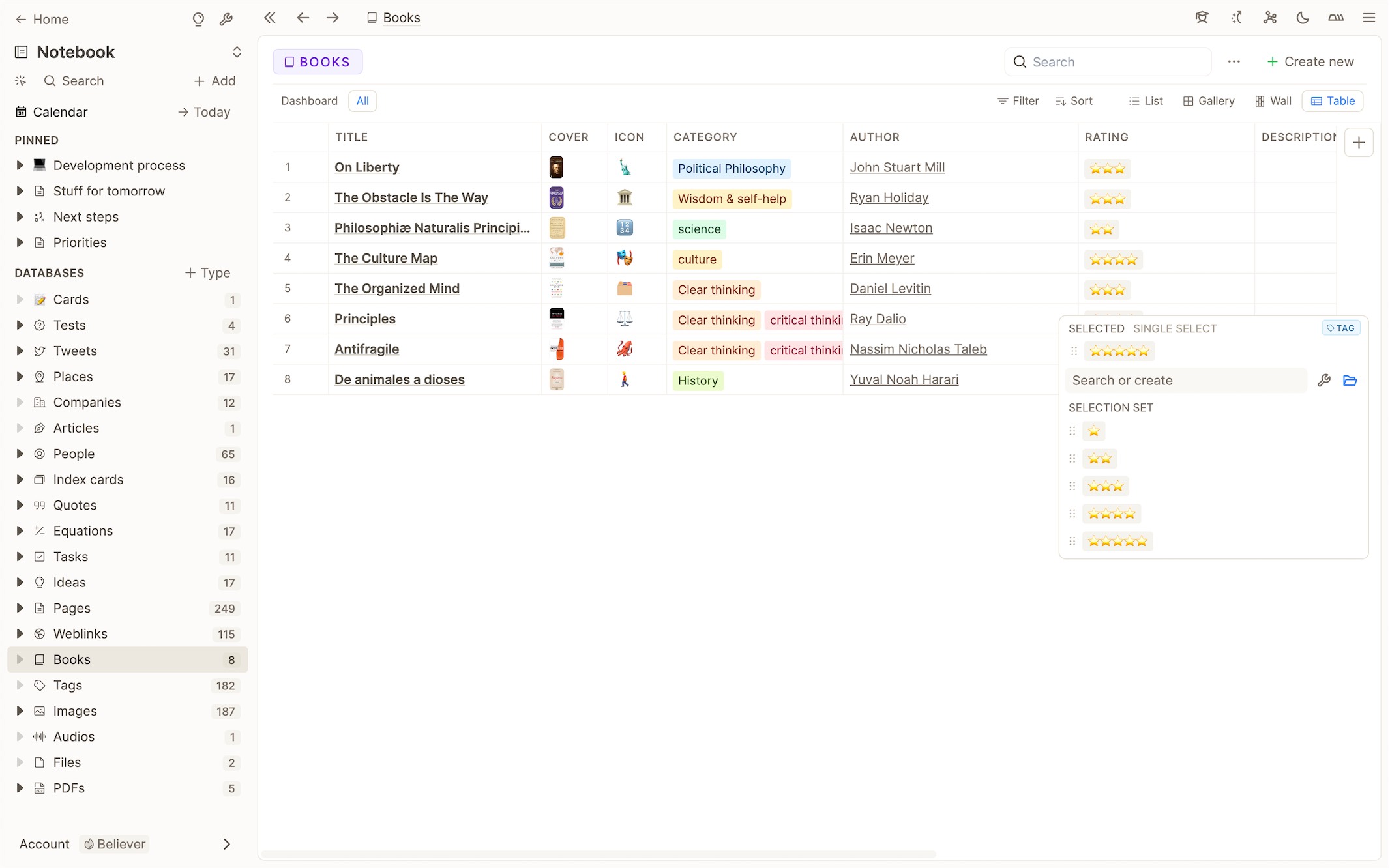1390x868 pixels.
Task: Expand the Tweets database
Action: click(x=20, y=351)
